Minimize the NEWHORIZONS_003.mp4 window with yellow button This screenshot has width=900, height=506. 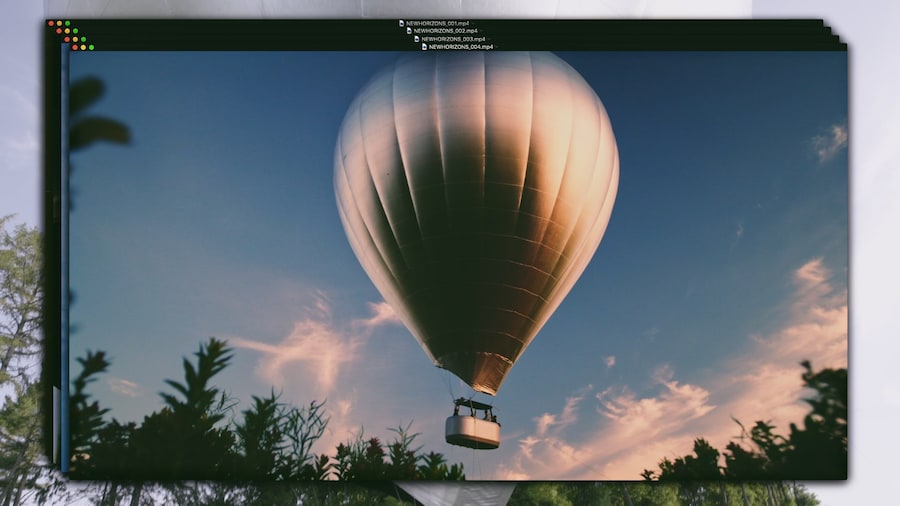tap(75, 39)
